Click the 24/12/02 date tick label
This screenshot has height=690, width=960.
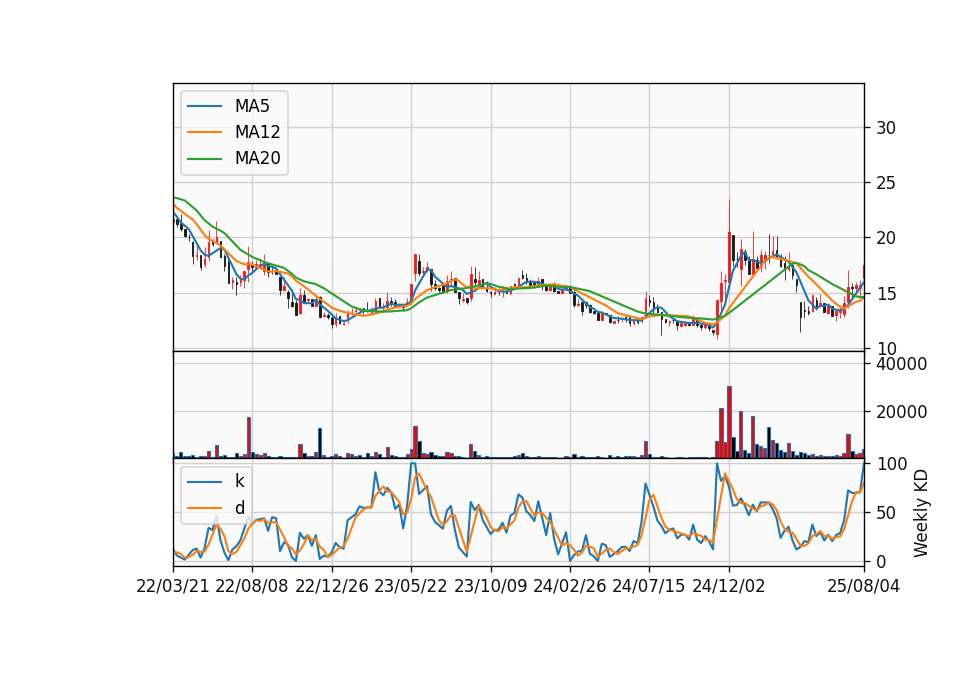coord(729,586)
